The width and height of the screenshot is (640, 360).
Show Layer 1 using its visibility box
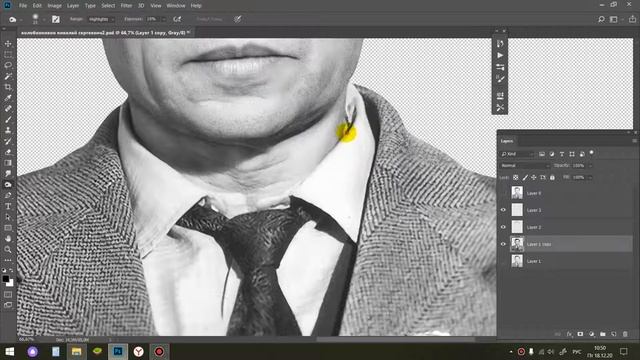point(503,261)
